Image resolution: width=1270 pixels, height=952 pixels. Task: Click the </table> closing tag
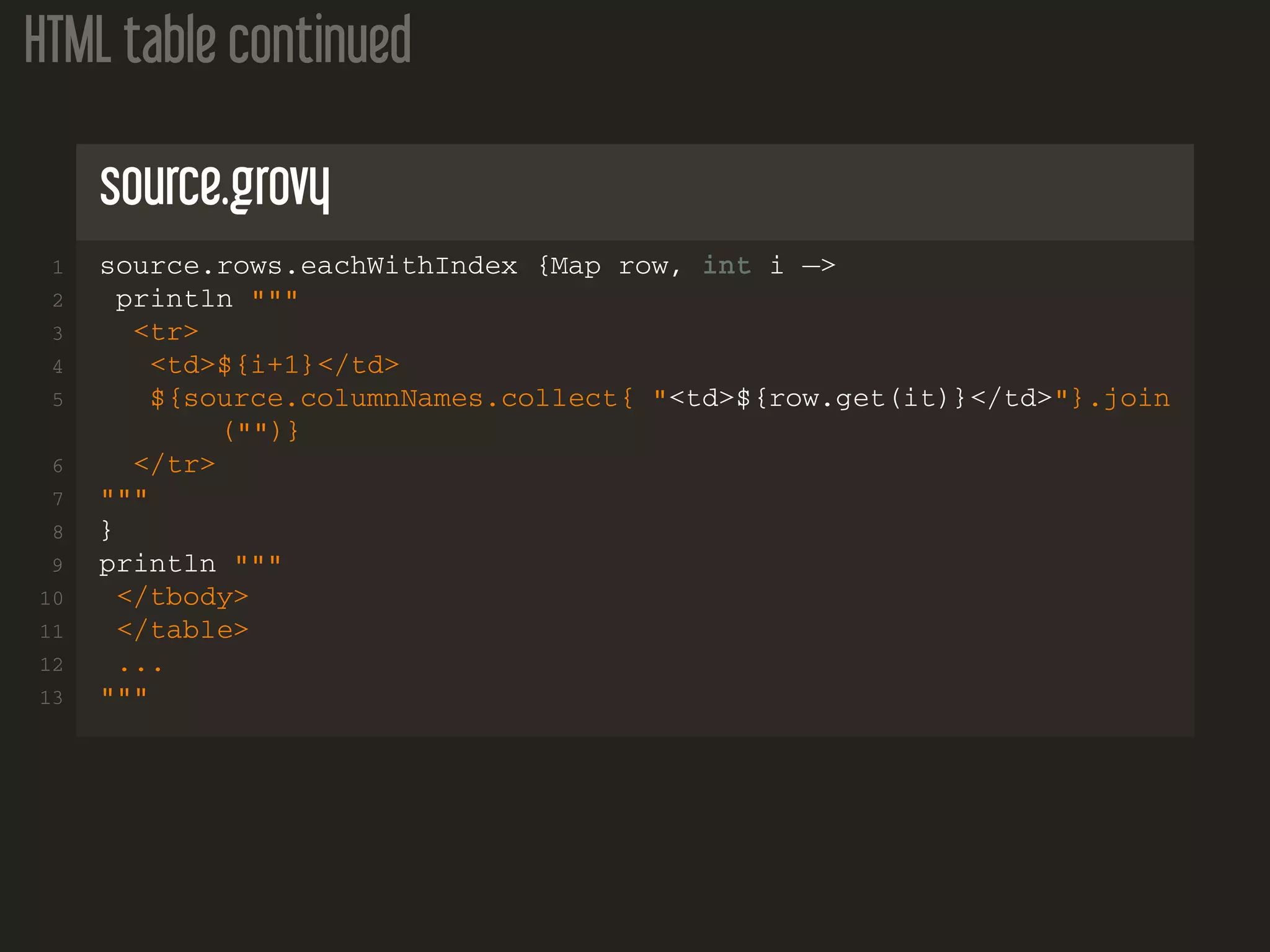[182, 630]
